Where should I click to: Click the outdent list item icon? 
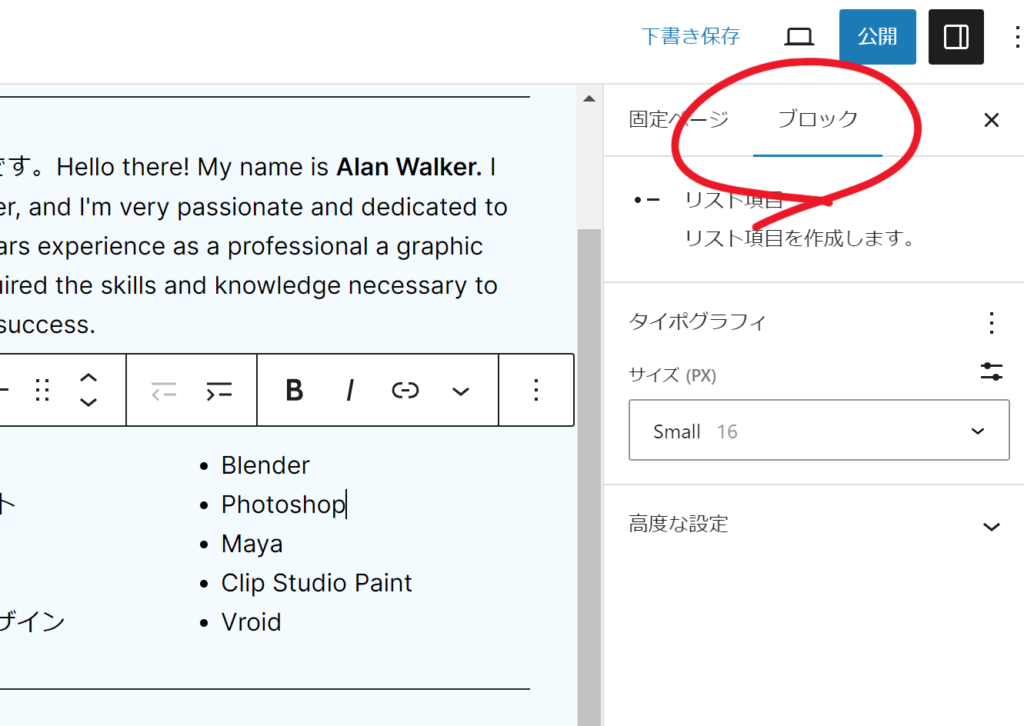[164, 390]
